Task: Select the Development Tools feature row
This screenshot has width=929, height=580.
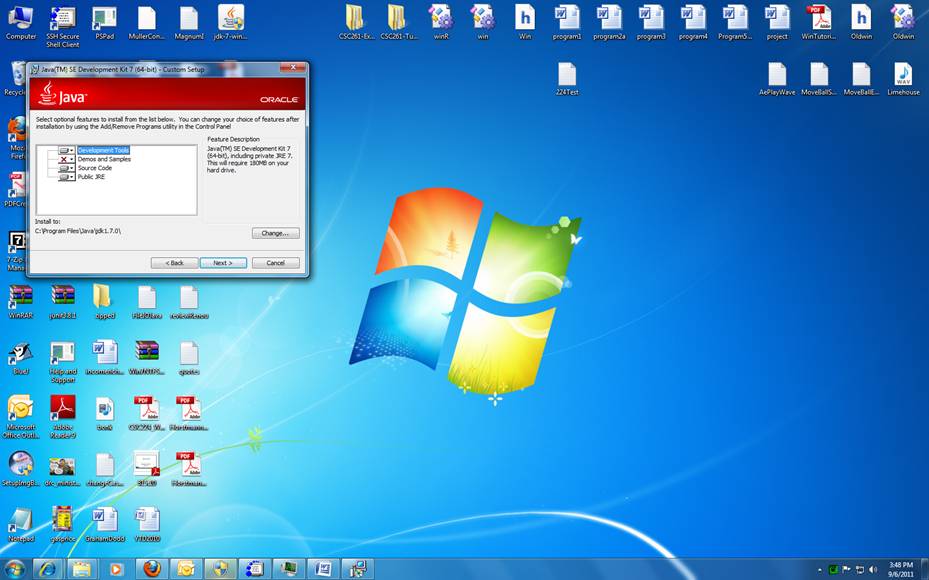Action: pos(103,150)
